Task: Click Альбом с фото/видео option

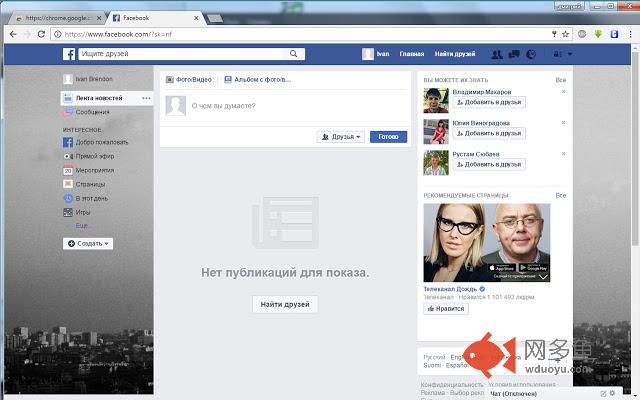Action: 258,80
